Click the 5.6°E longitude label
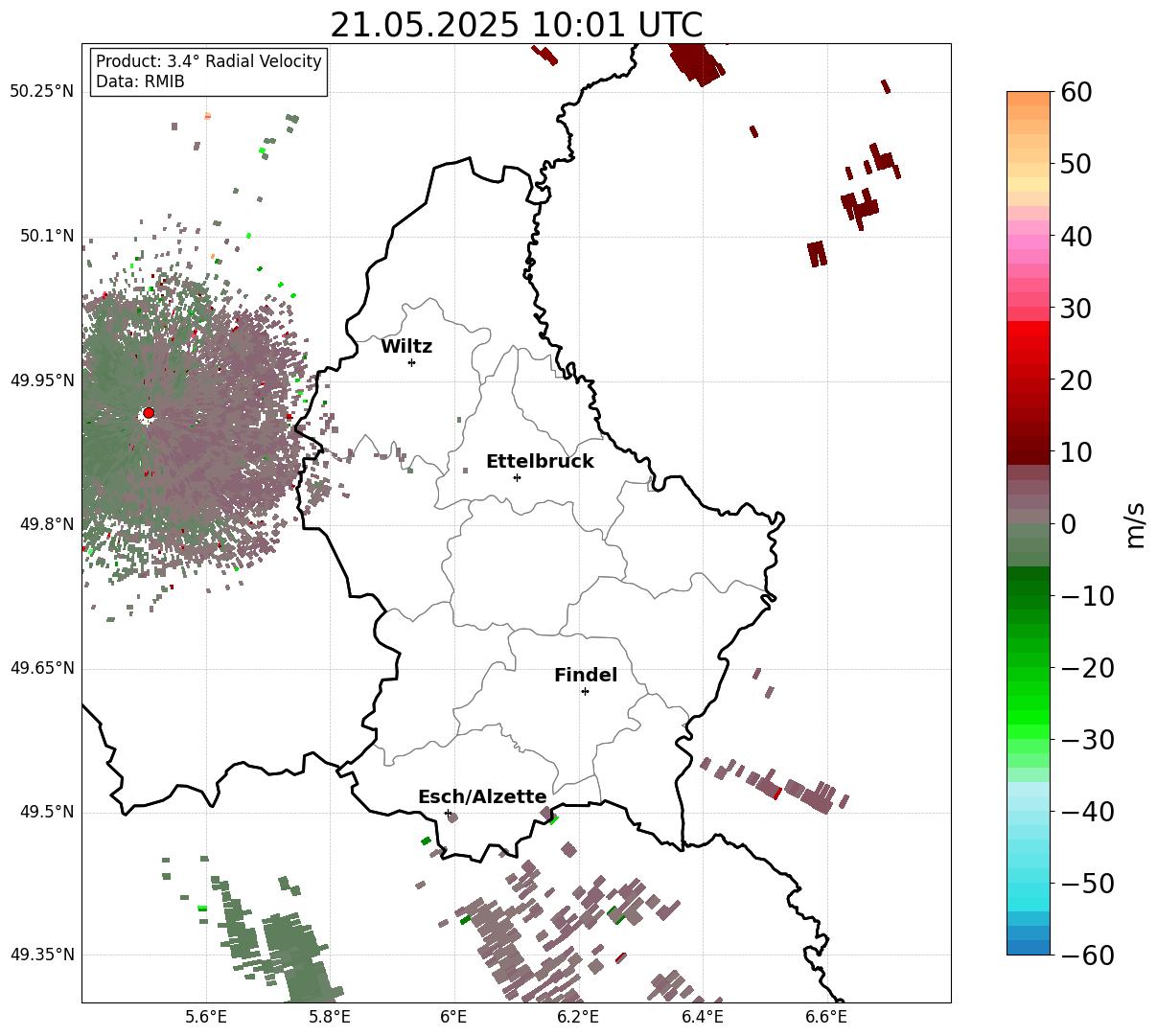The image size is (1157, 1036). point(206,1018)
